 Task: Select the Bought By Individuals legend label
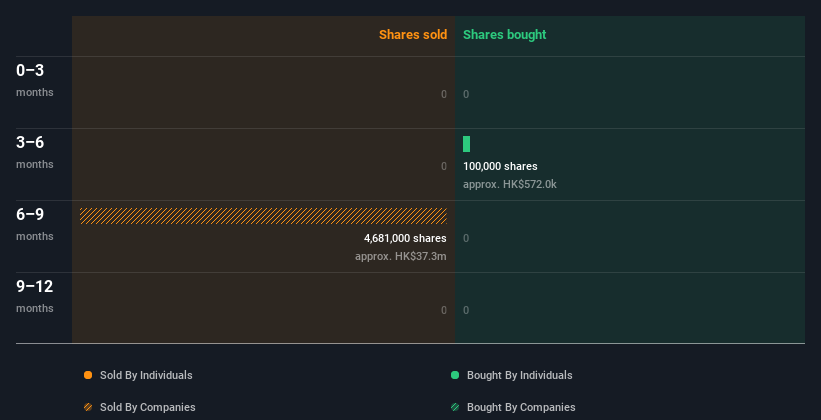click(519, 375)
